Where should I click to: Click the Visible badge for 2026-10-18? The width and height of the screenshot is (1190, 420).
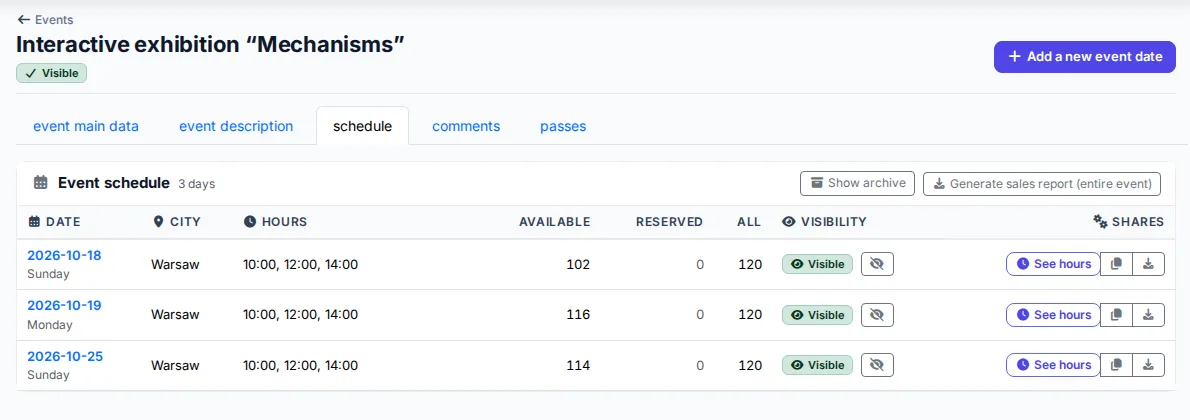click(817, 264)
